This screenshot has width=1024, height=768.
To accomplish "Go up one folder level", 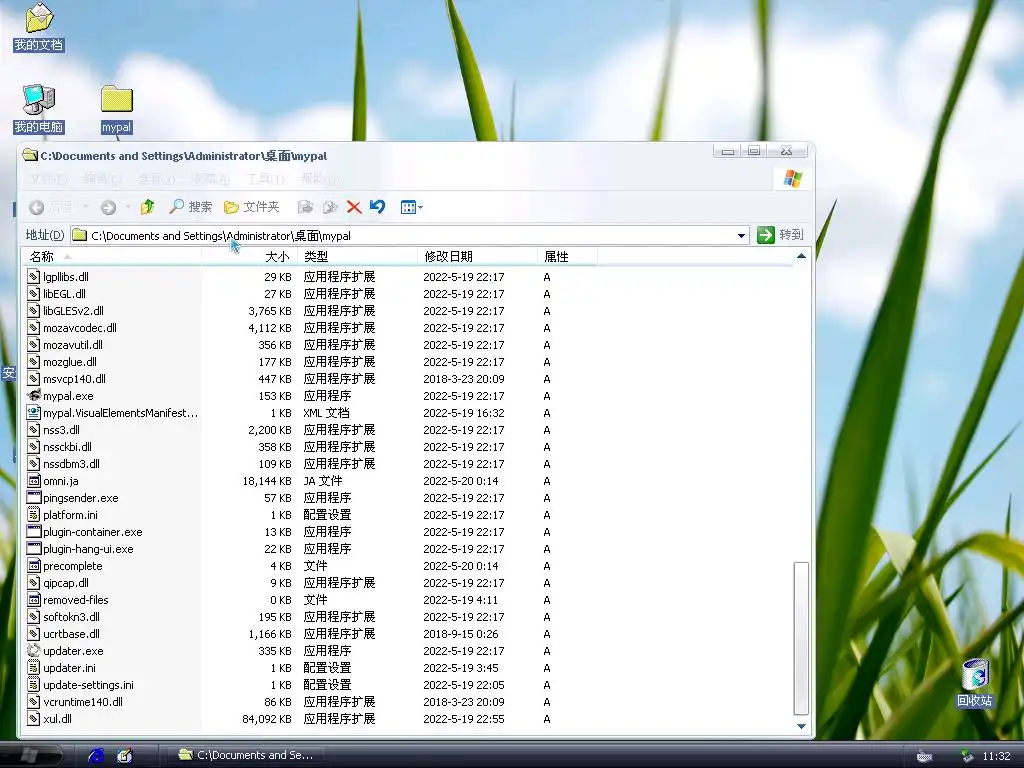I will click(148, 207).
